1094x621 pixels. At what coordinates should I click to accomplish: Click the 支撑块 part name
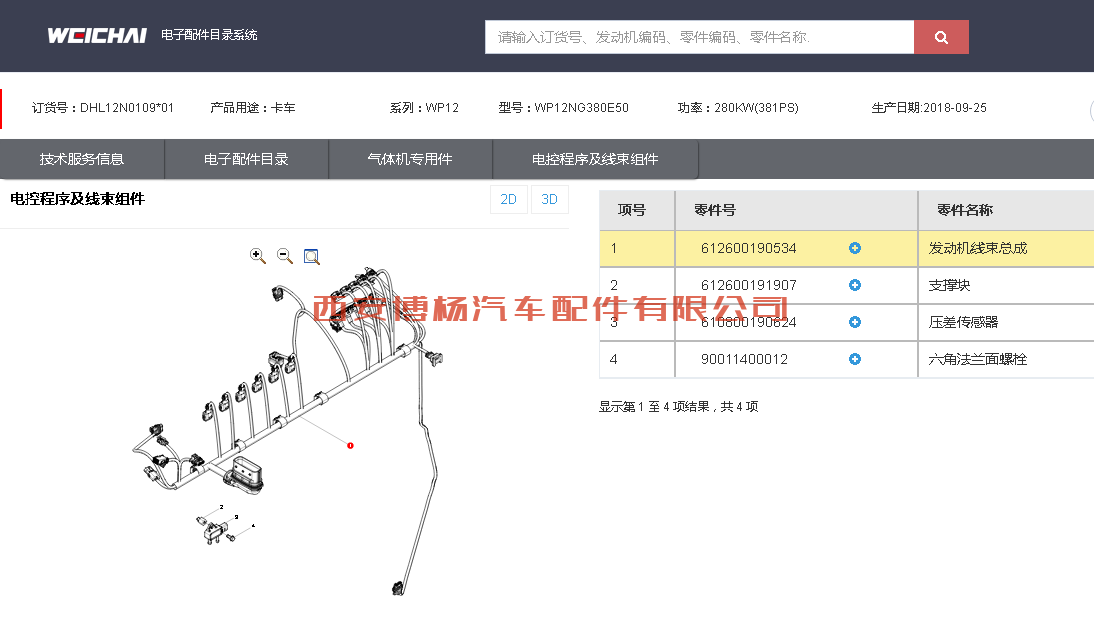click(x=950, y=285)
